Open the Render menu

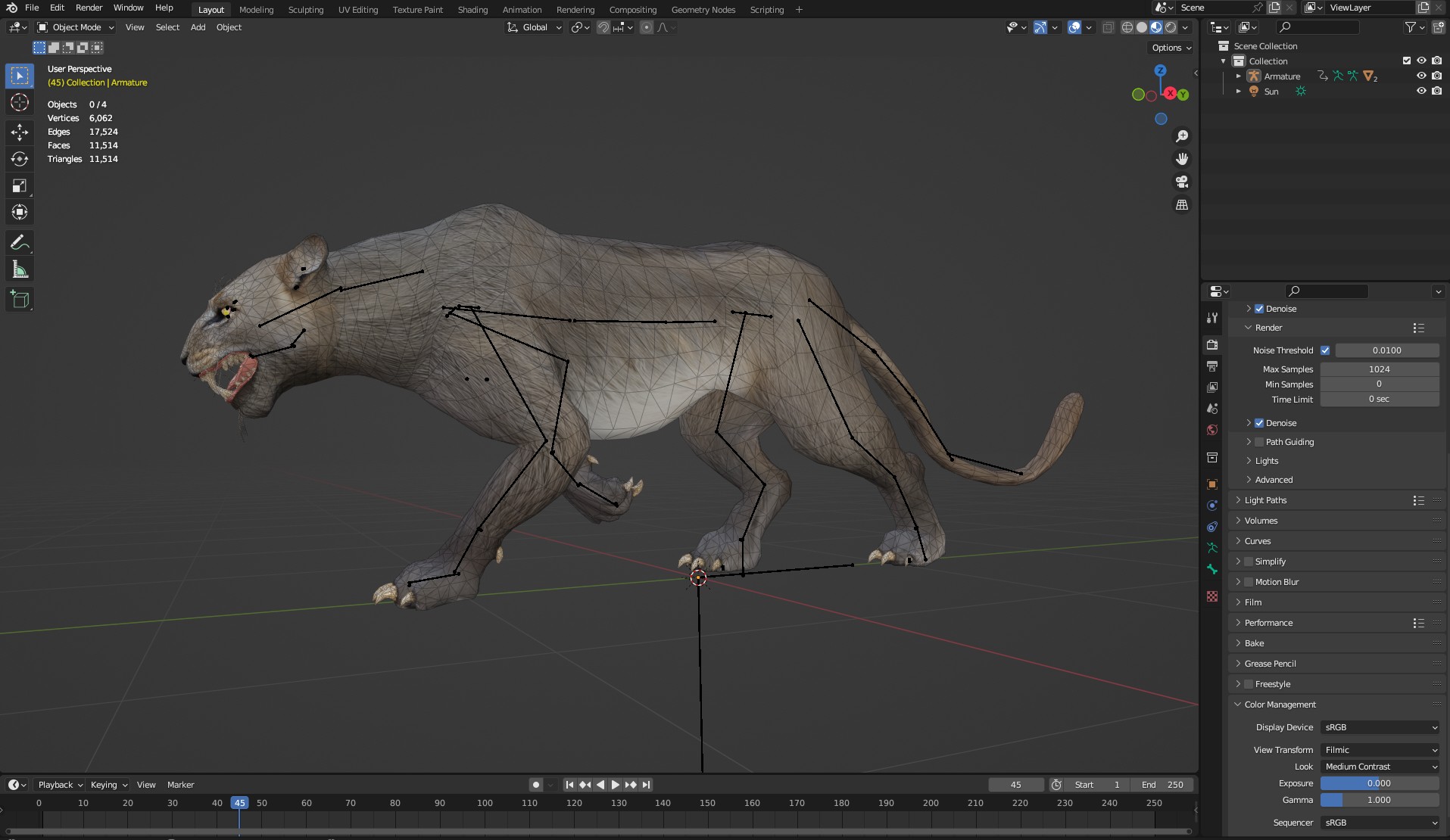tap(89, 8)
